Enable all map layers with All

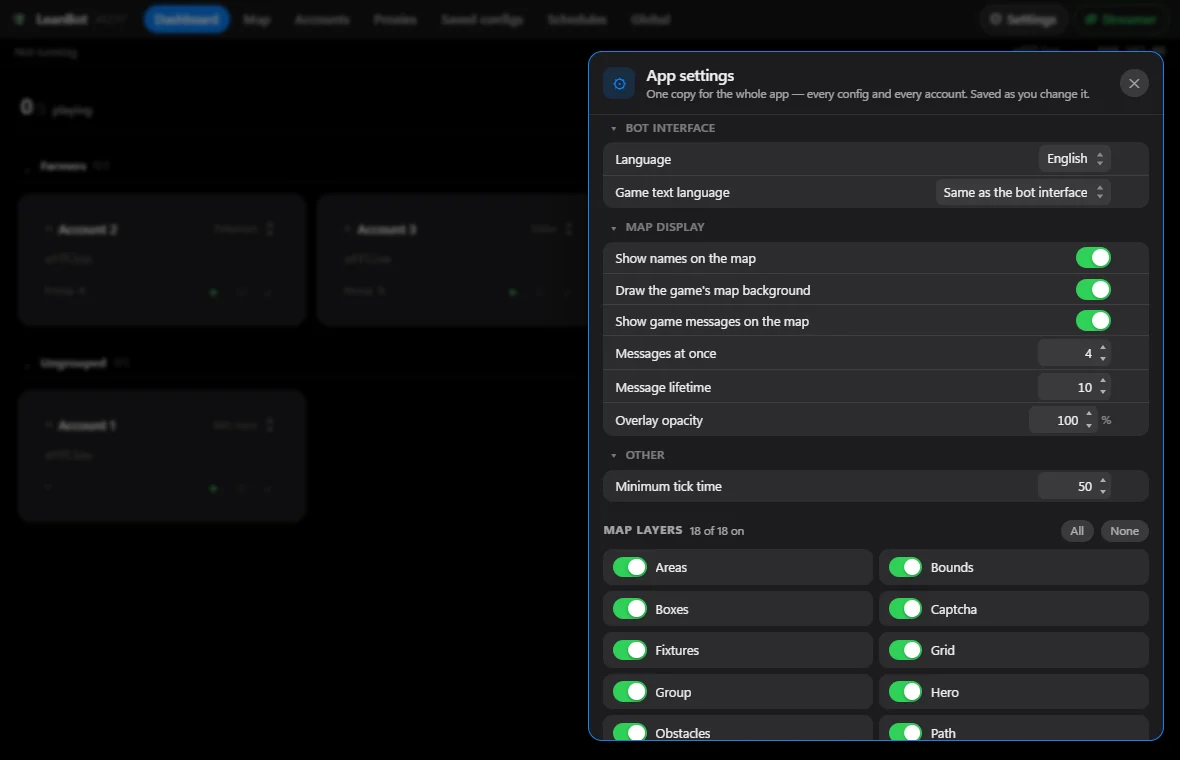click(1077, 531)
